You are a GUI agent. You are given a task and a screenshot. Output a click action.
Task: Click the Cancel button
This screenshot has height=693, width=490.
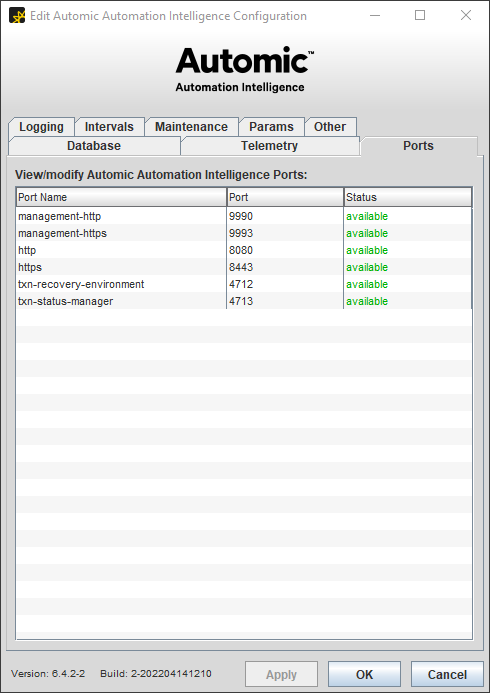[447, 674]
